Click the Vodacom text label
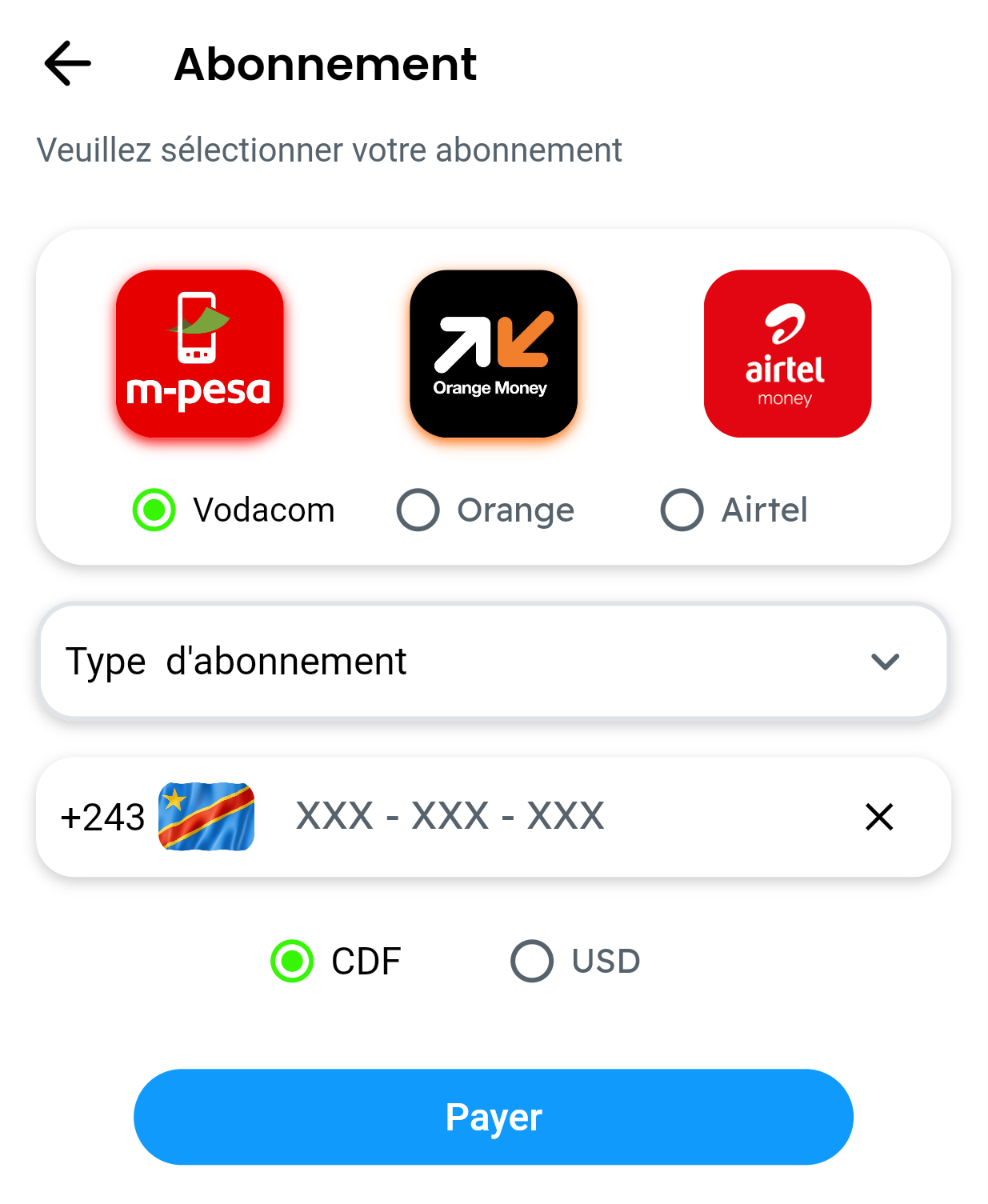988x1204 pixels. 264,510
